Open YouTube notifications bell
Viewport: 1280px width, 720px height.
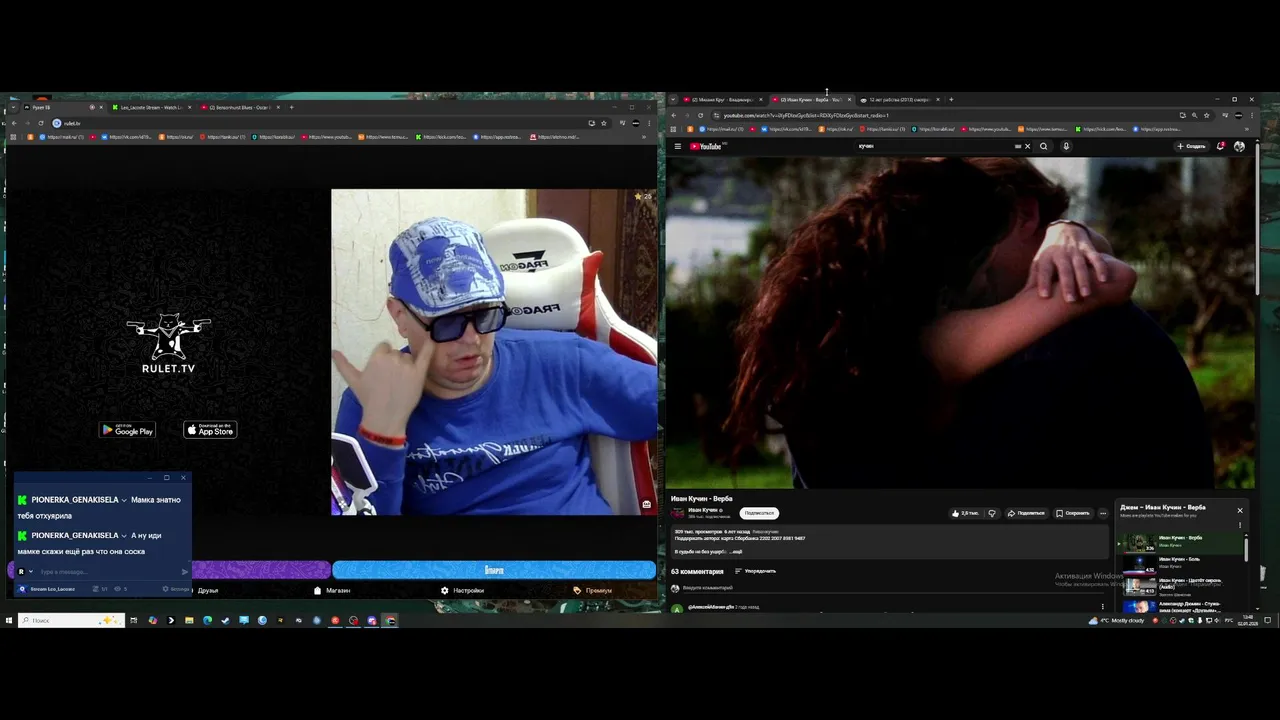click(x=1221, y=146)
